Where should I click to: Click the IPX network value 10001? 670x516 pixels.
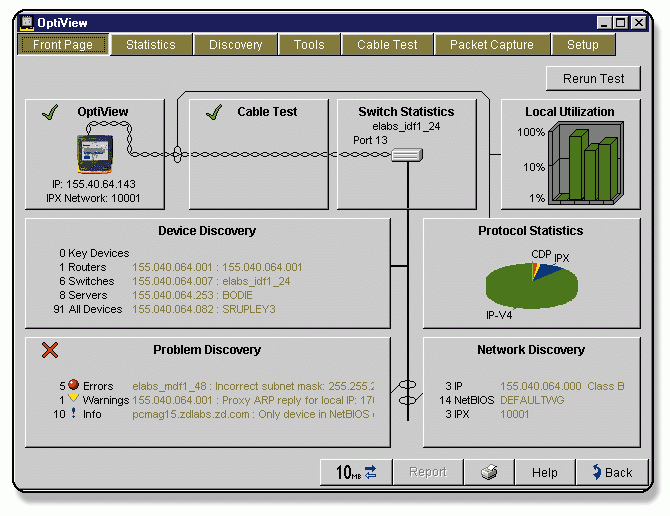coord(514,414)
